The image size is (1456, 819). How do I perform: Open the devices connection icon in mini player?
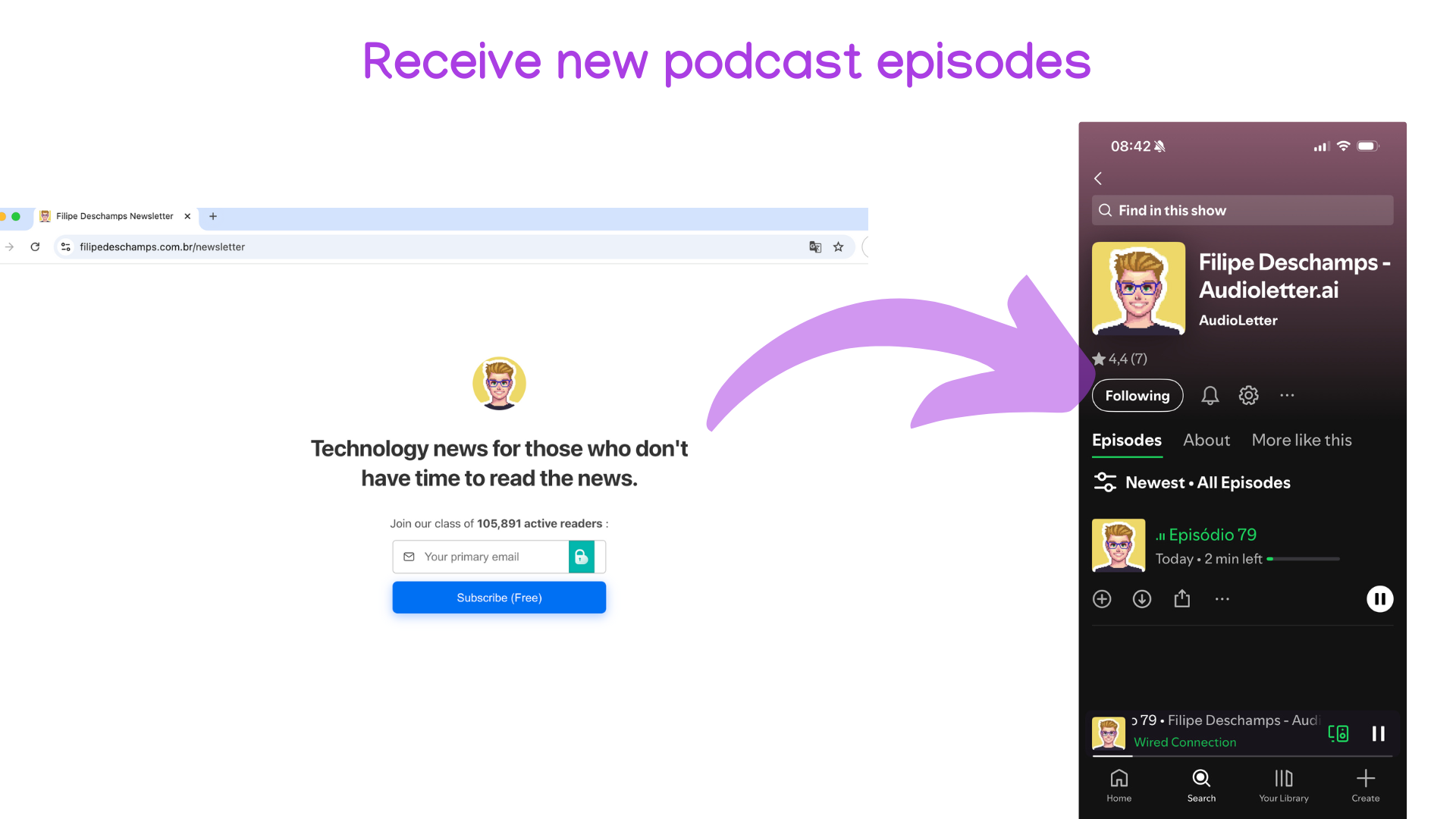1338,733
